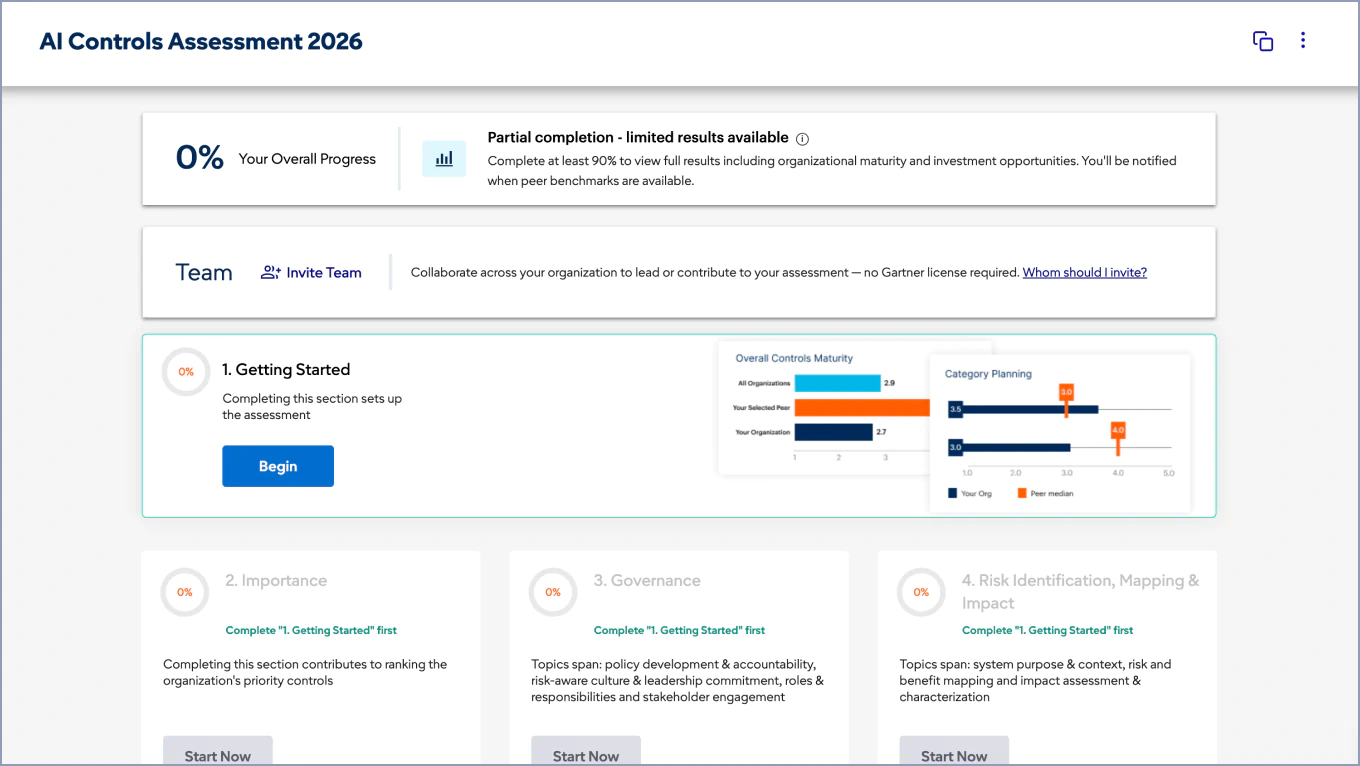Click the "Peer median" legend entry
Viewport: 1360px width, 766px height.
[x=1045, y=493]
